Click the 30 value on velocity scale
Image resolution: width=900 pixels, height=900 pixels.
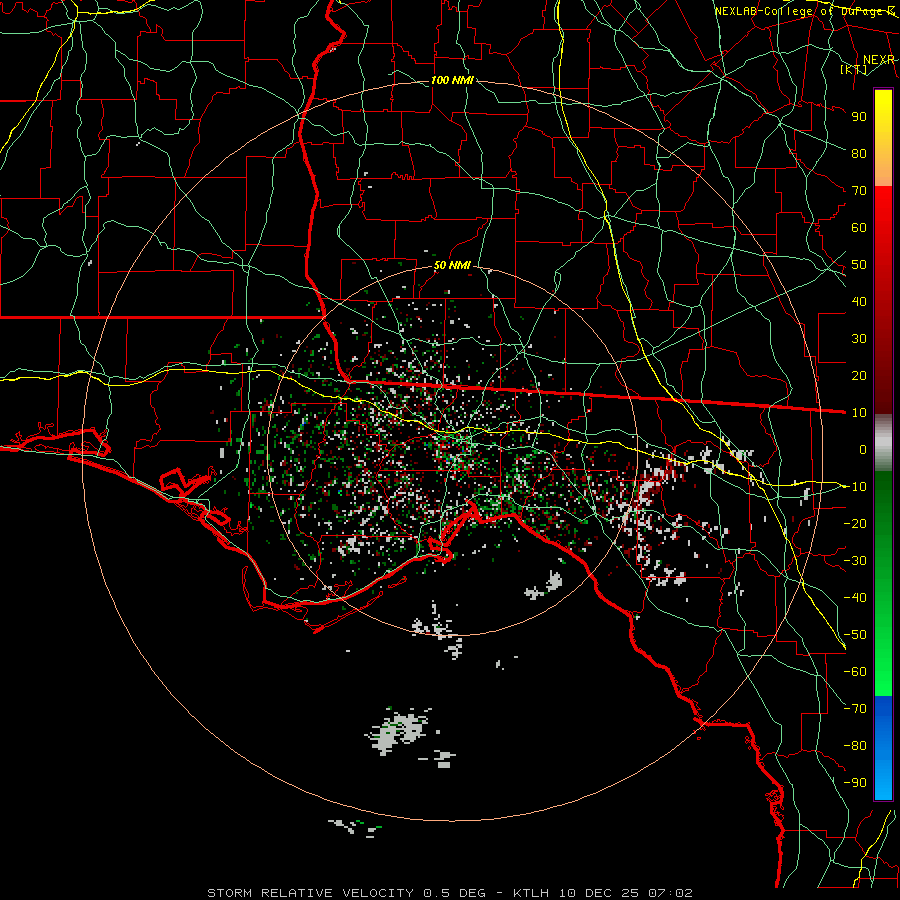coord(859,339)
